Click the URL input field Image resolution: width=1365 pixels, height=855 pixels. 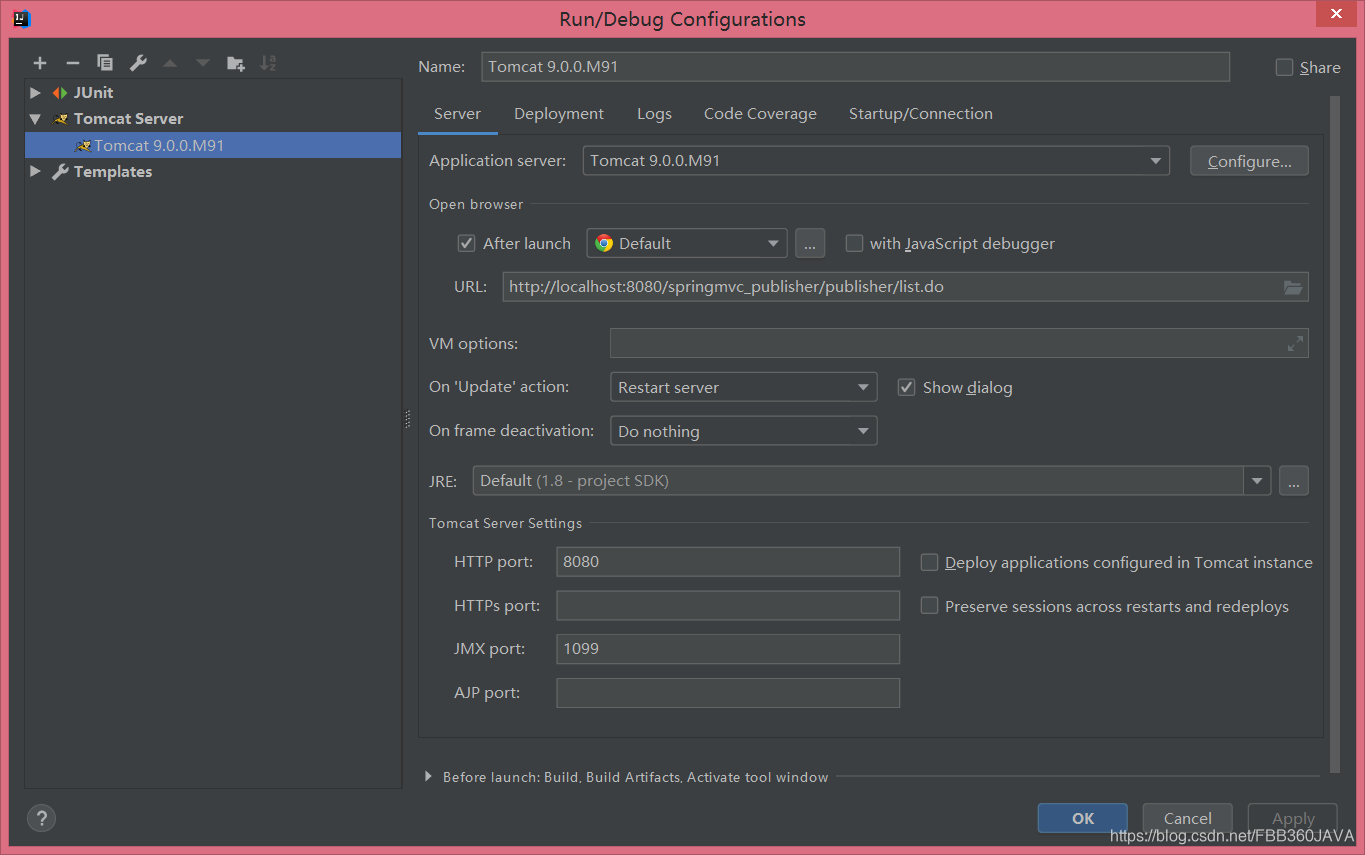pyautogui.click(x=905, y=287)
